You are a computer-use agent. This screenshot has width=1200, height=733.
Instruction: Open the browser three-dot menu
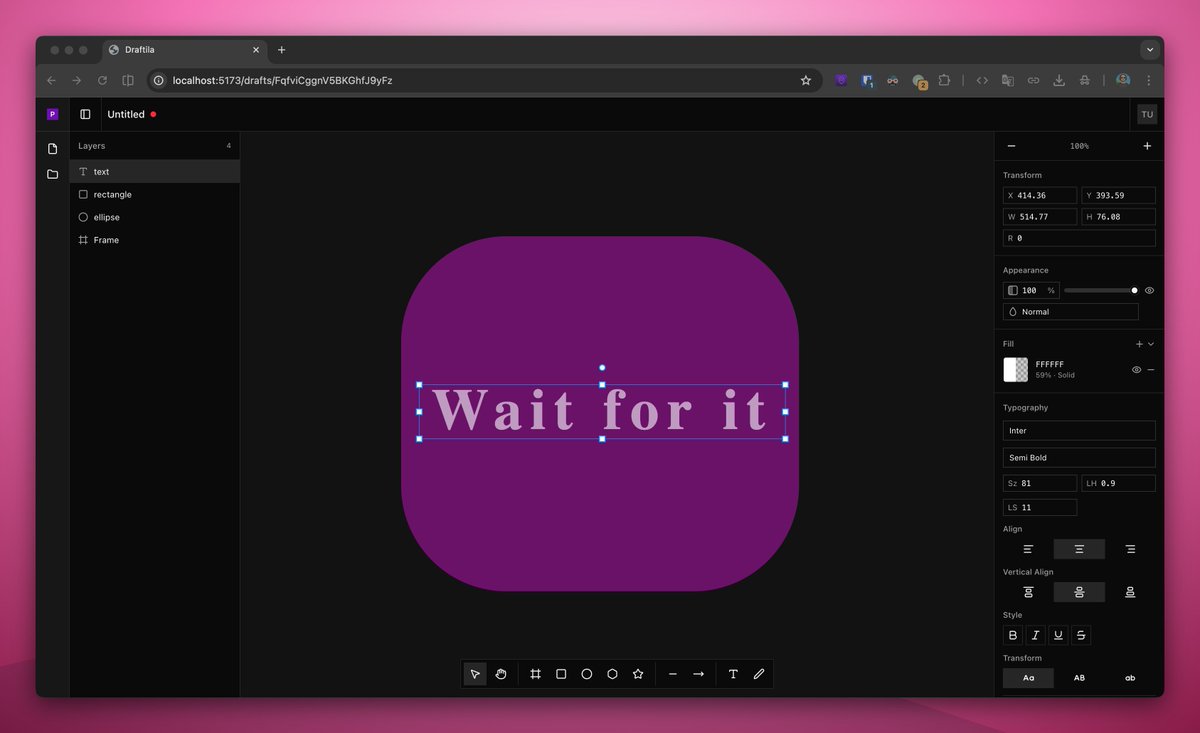1149,80
